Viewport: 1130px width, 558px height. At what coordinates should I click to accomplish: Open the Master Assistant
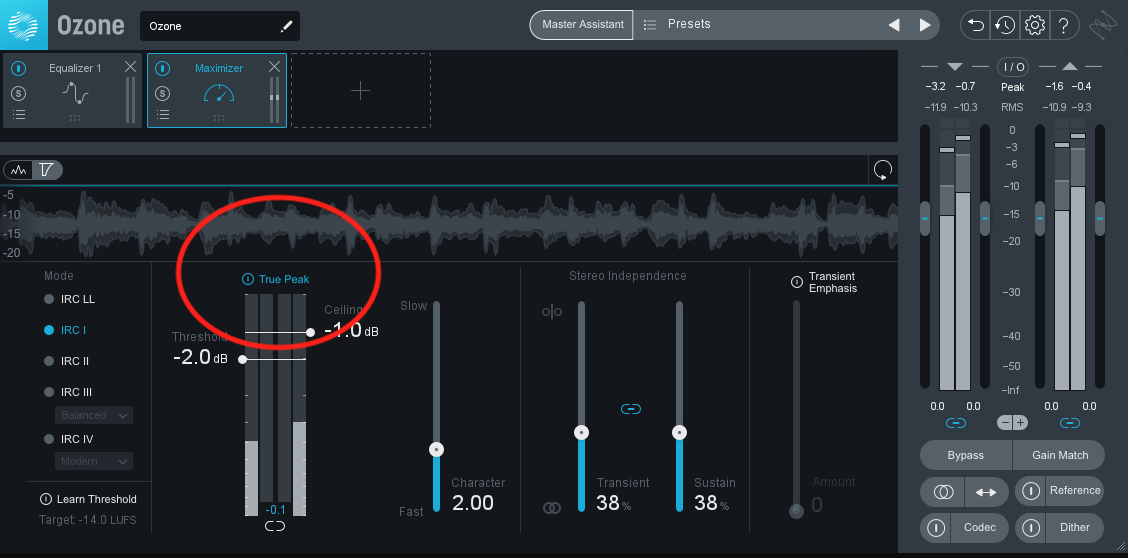[582, 25]
